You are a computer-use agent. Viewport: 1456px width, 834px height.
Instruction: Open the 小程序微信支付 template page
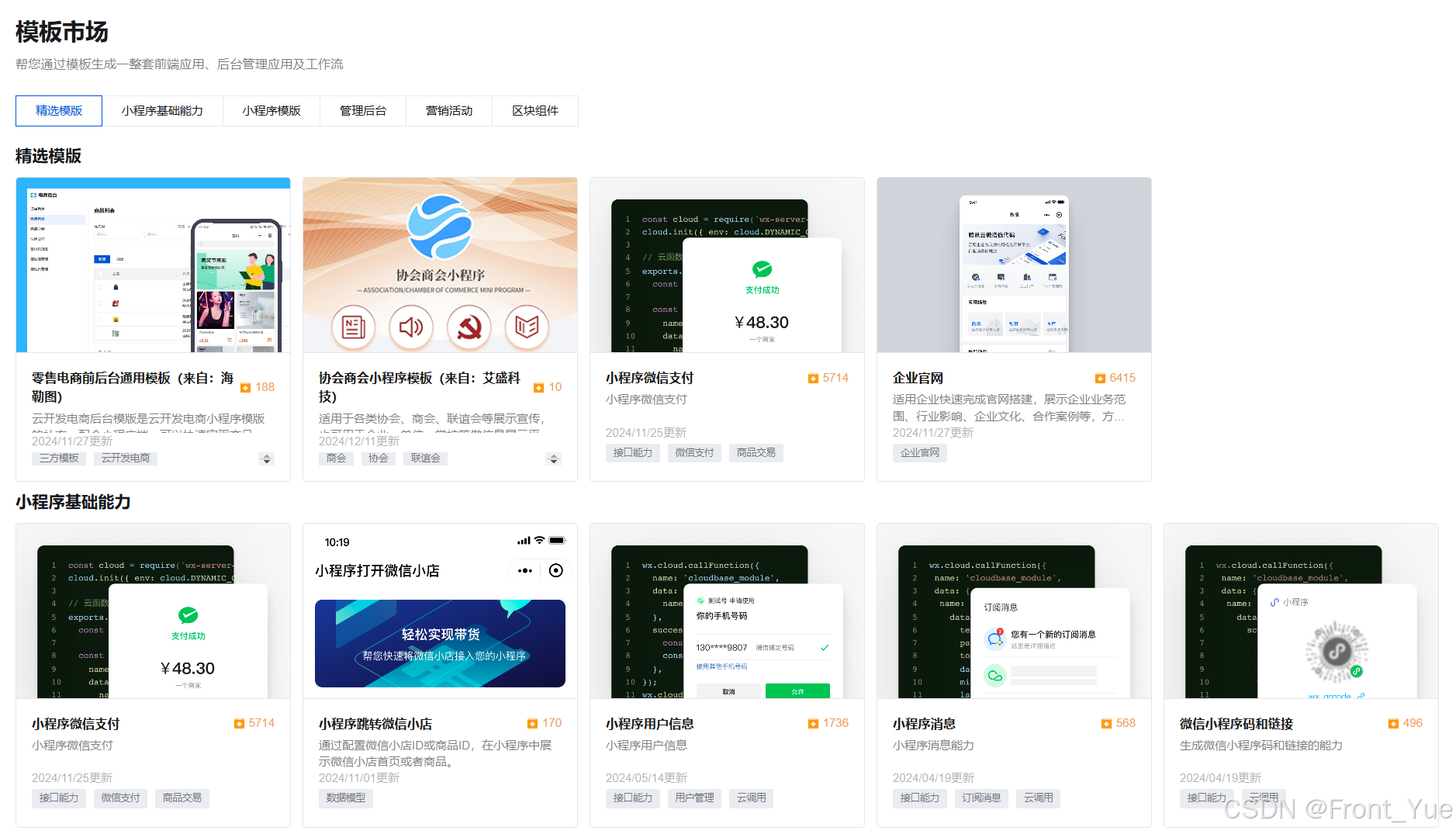[x=650, y=378]
